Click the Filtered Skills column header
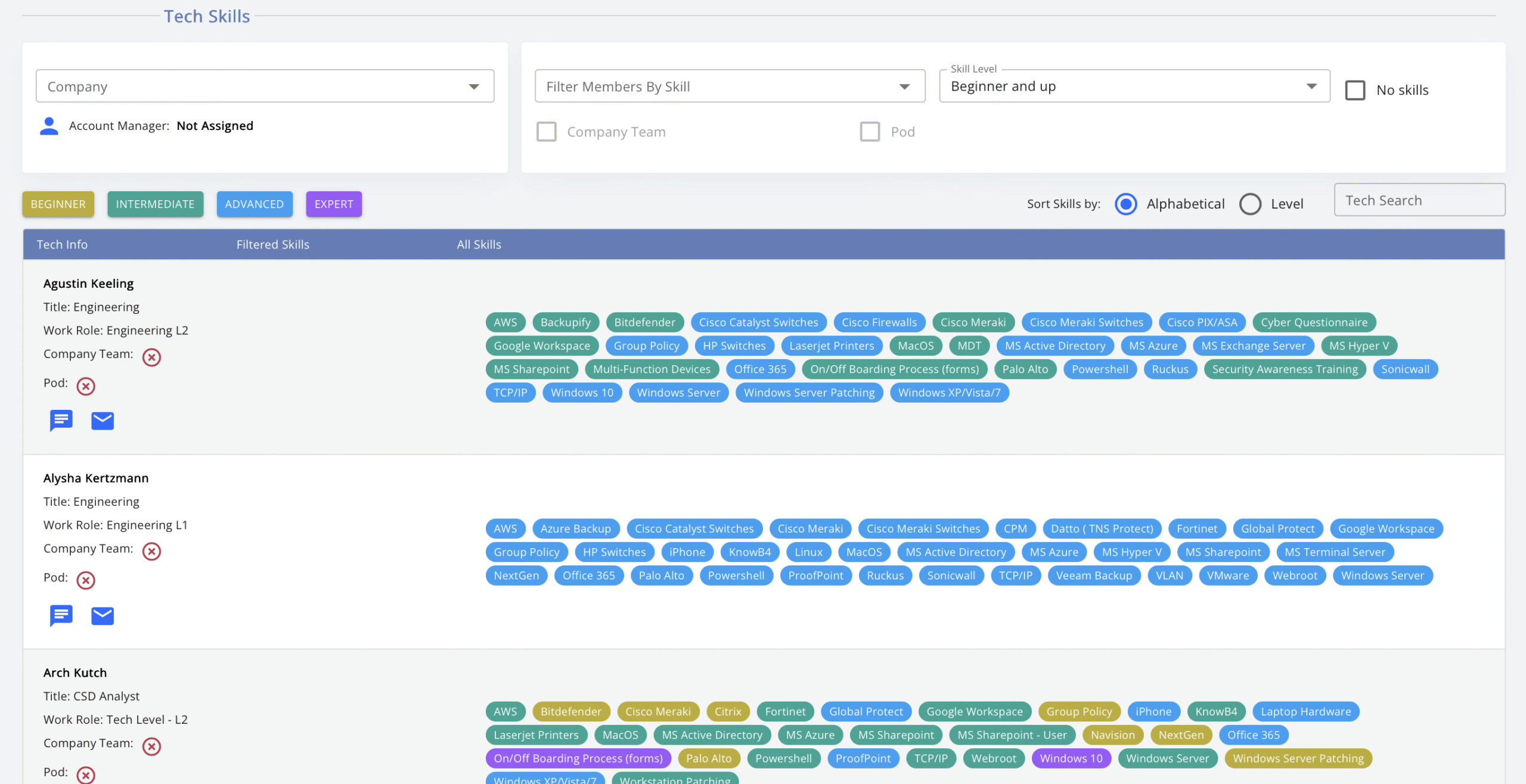The height and width of the screenshot is (784, 1526). pyautogui.click(x=272, y=244)
